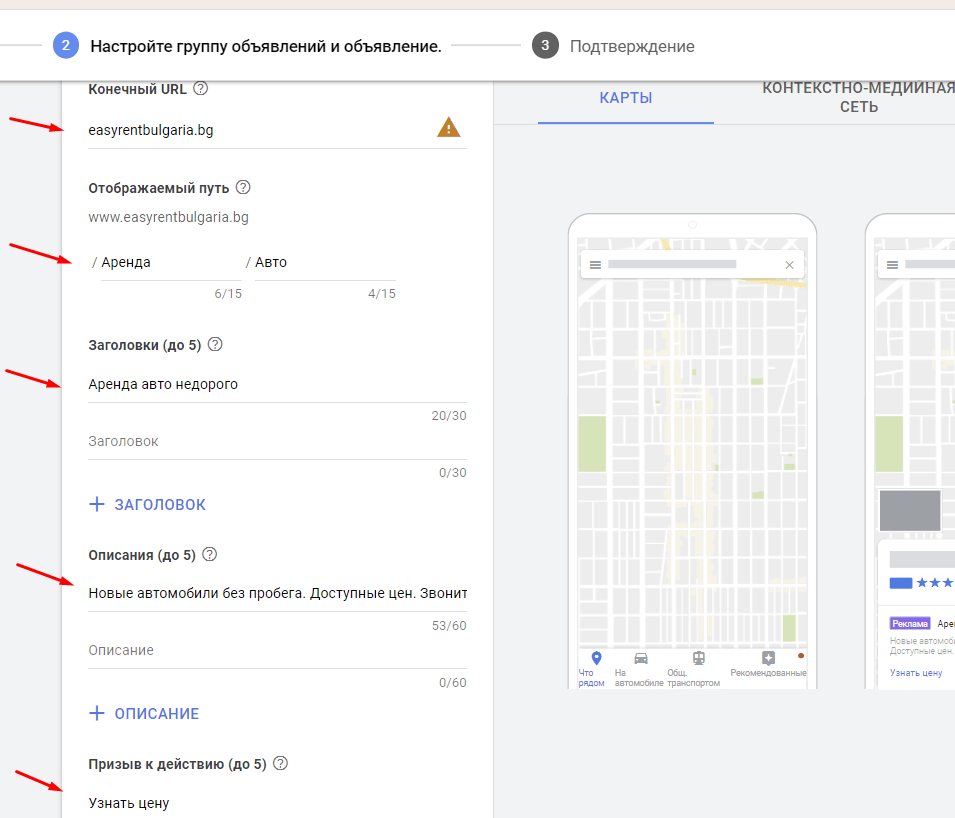Select the Что рядом pin icon
955x818 pixels.
pyautogui.click(x=596, y=658)
